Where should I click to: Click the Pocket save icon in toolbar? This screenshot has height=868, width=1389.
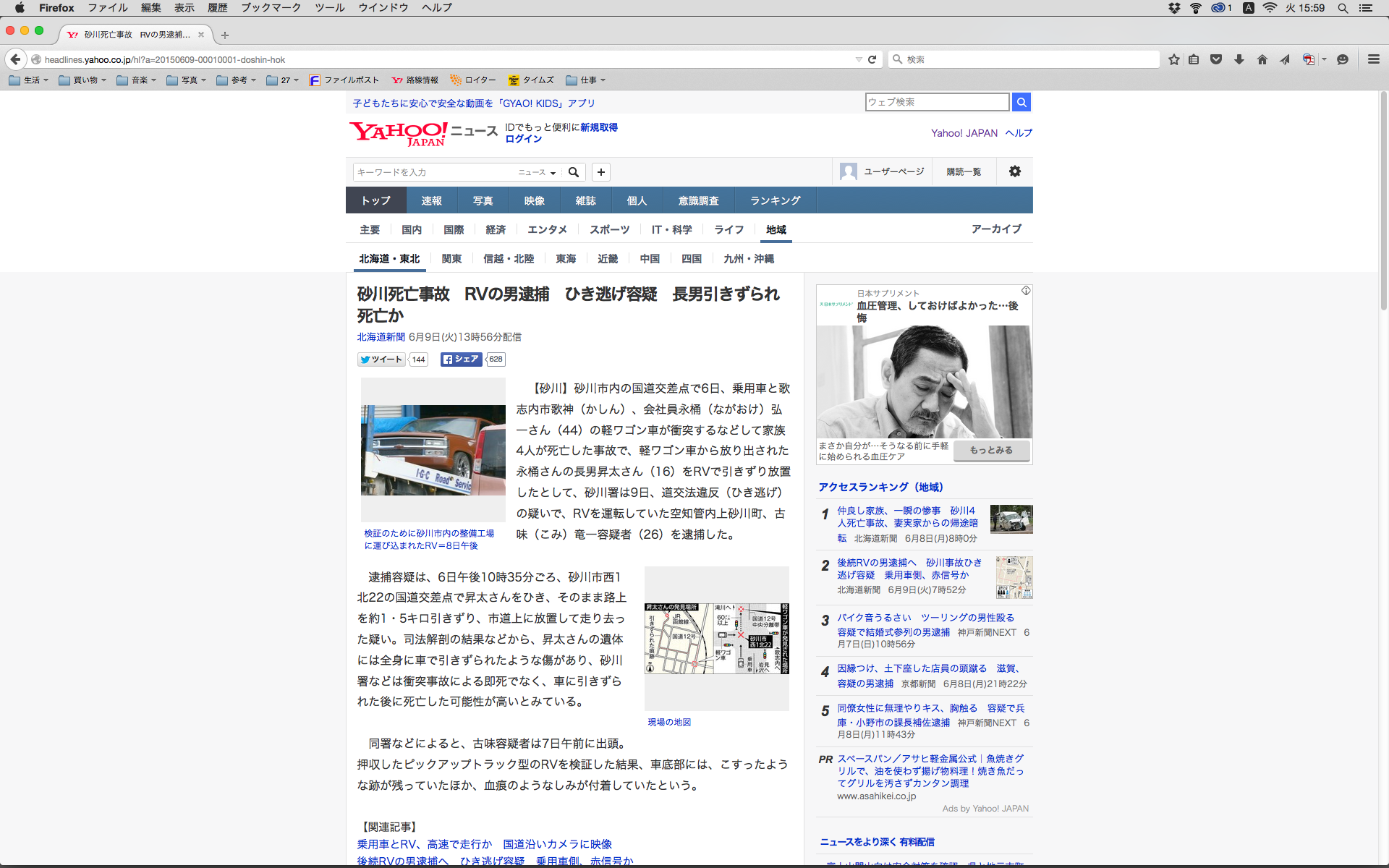[1216, 59]
